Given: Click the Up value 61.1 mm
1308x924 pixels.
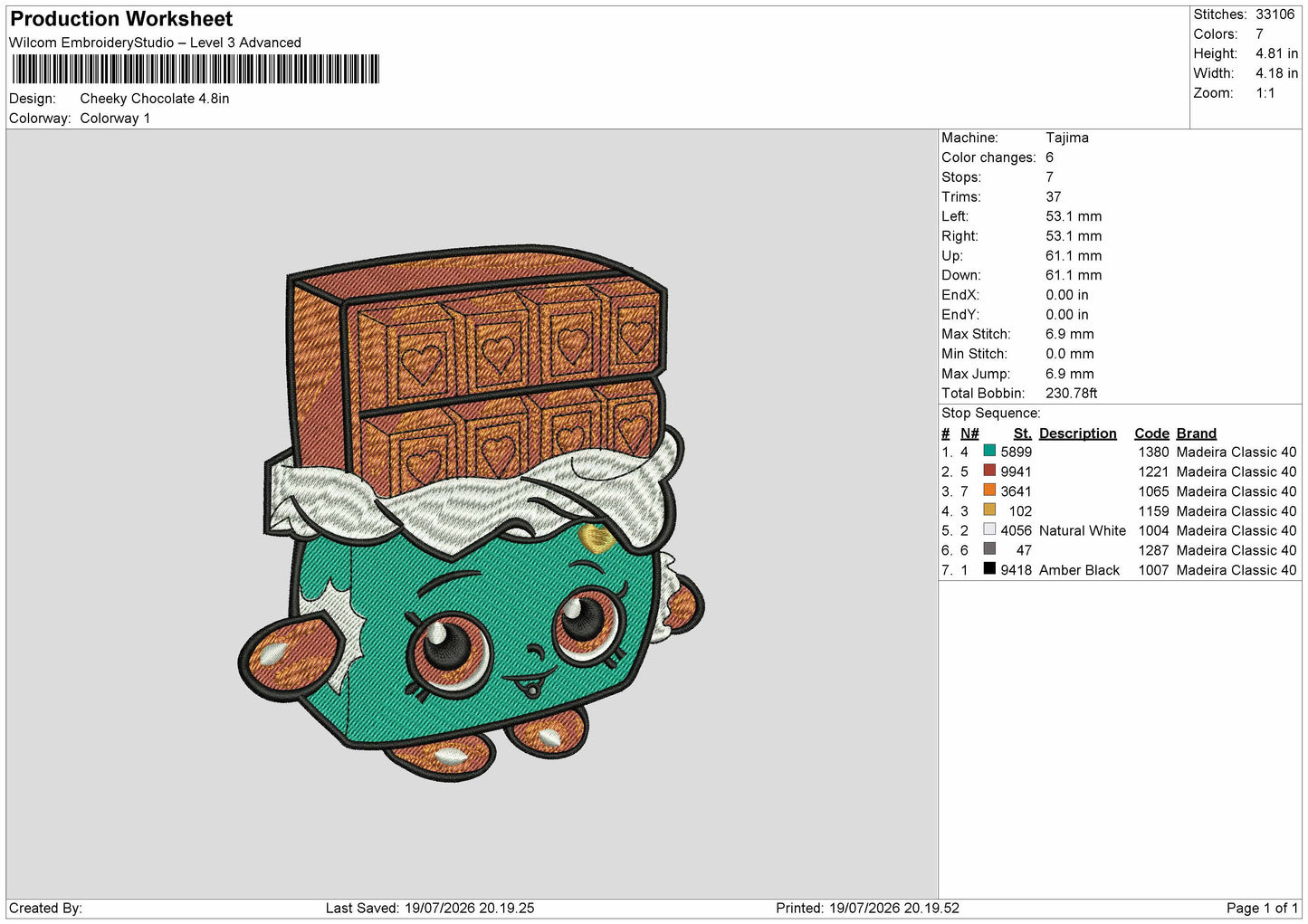Looking at the screenshot, I should pos(1074,256).
